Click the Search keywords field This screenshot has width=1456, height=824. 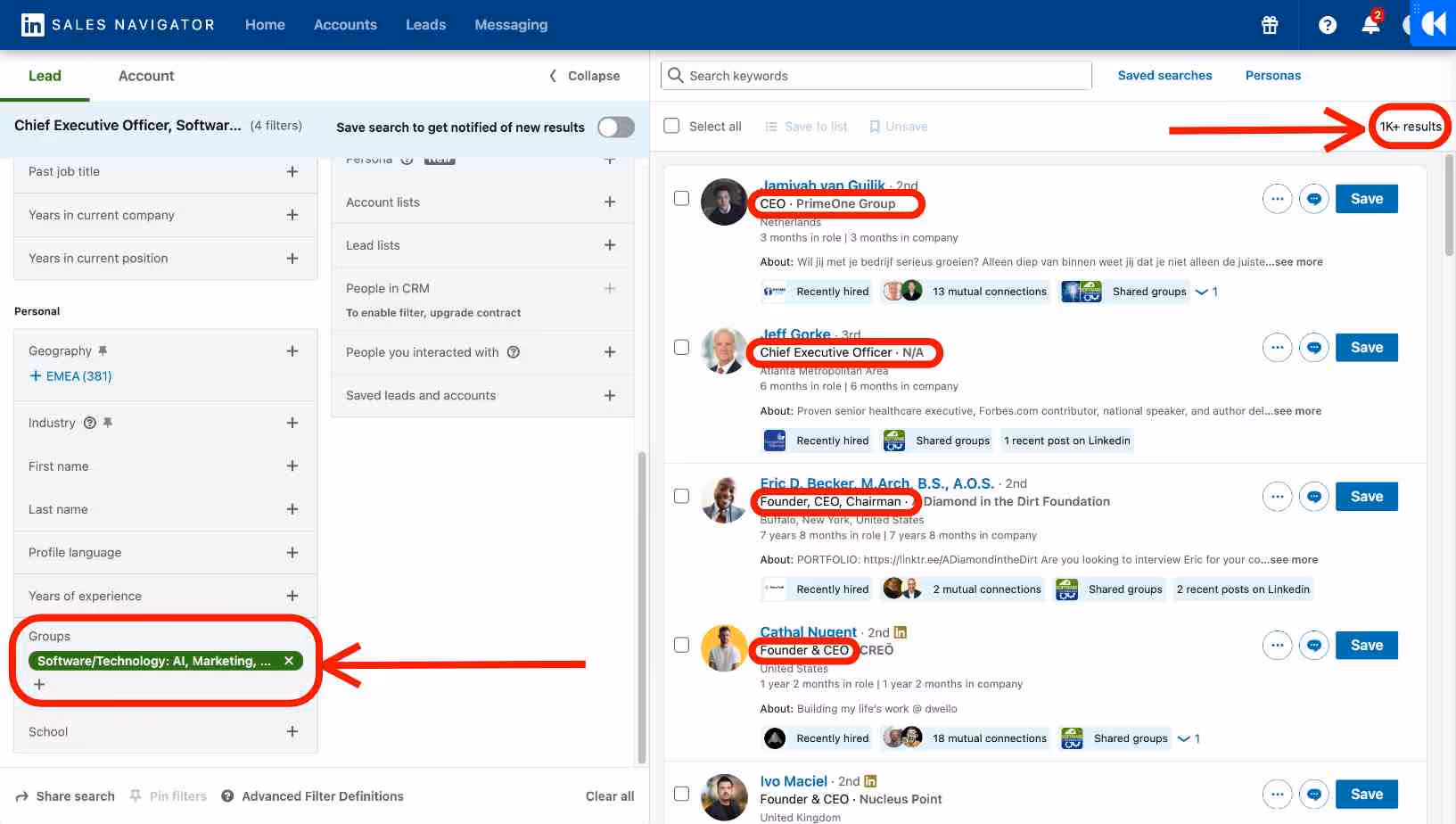click(876, 76)
